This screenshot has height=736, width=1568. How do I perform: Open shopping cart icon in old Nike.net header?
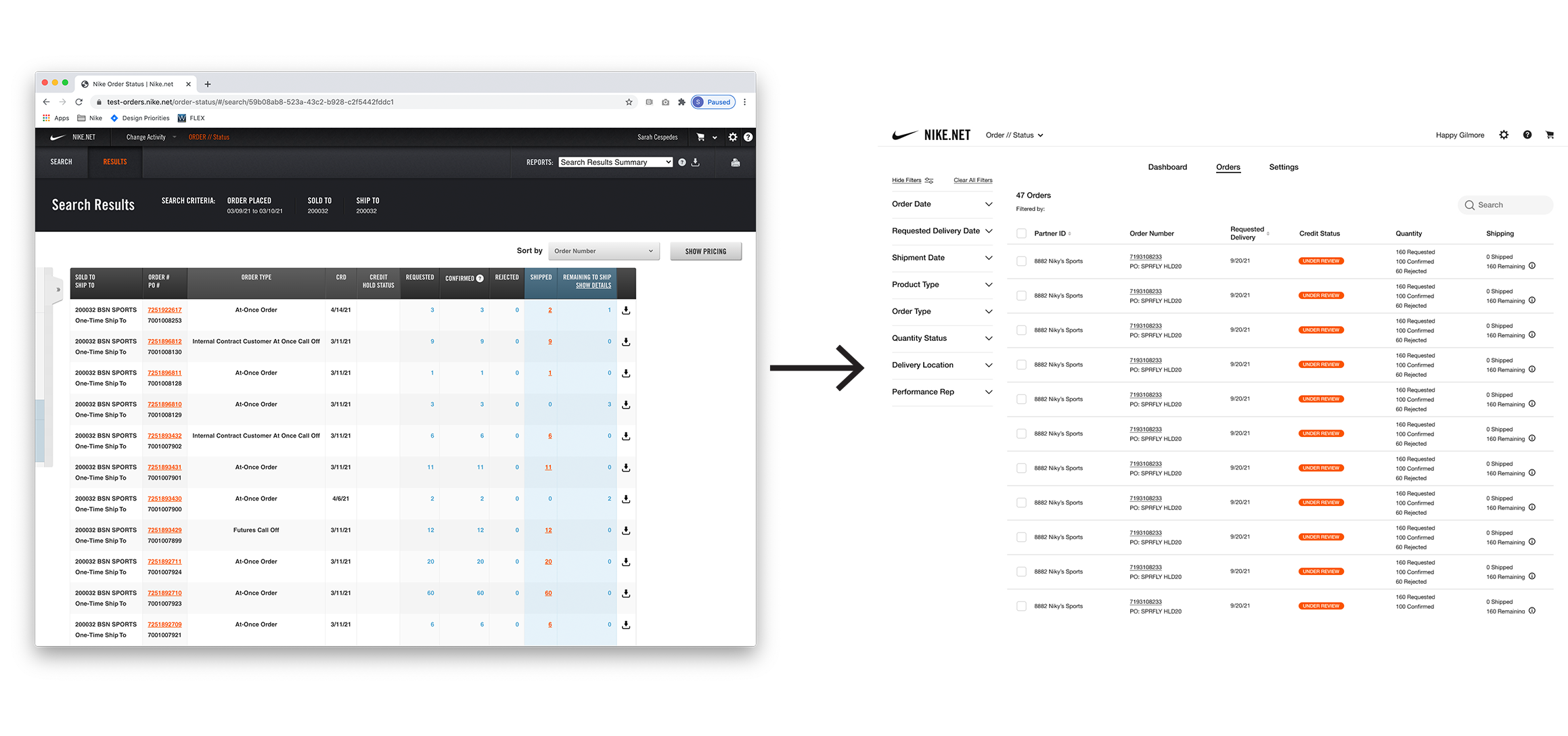[700, 137]
